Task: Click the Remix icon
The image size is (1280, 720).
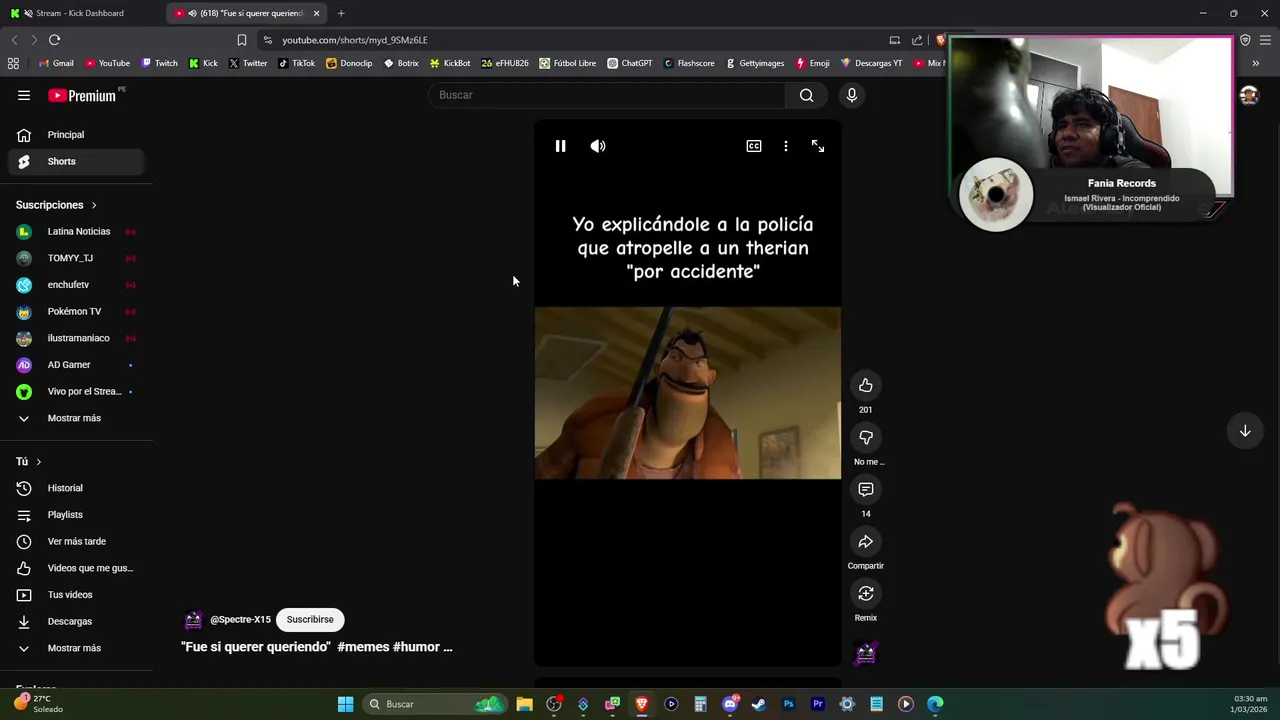Action: pyautogui.click(x=866, y=593)
